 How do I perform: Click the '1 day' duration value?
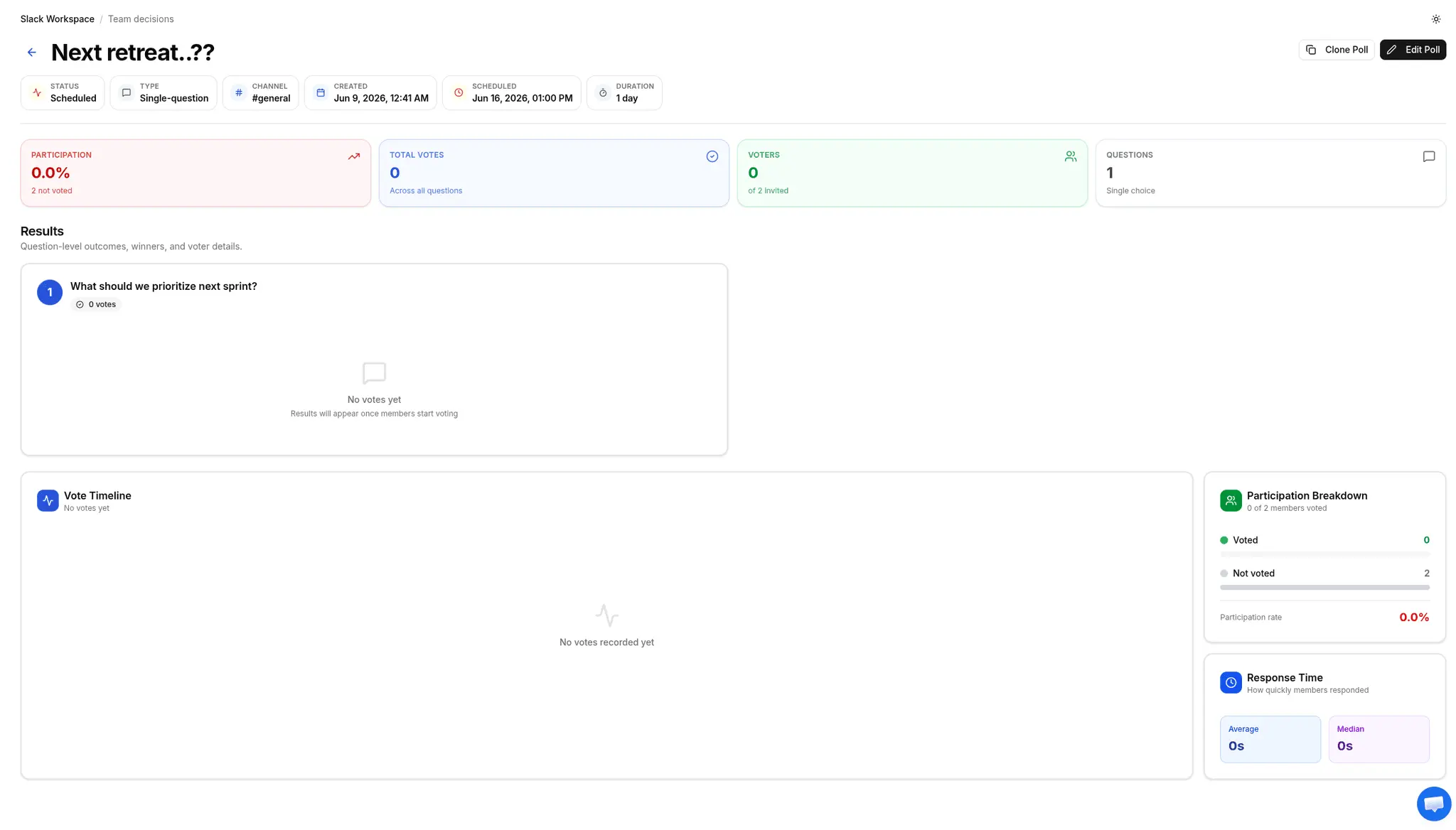(x=627, y=98)
